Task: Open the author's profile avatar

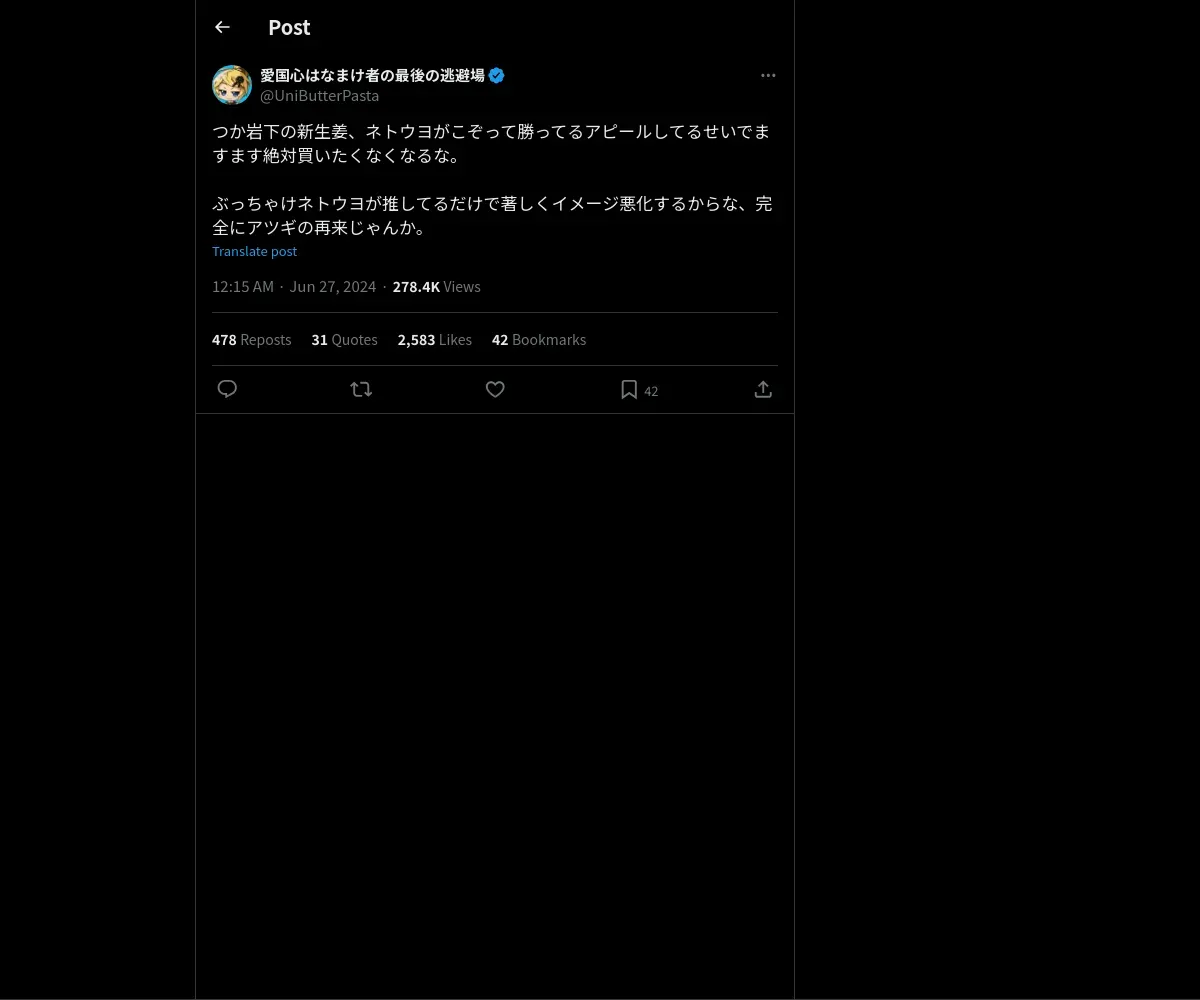Action: 232,85
